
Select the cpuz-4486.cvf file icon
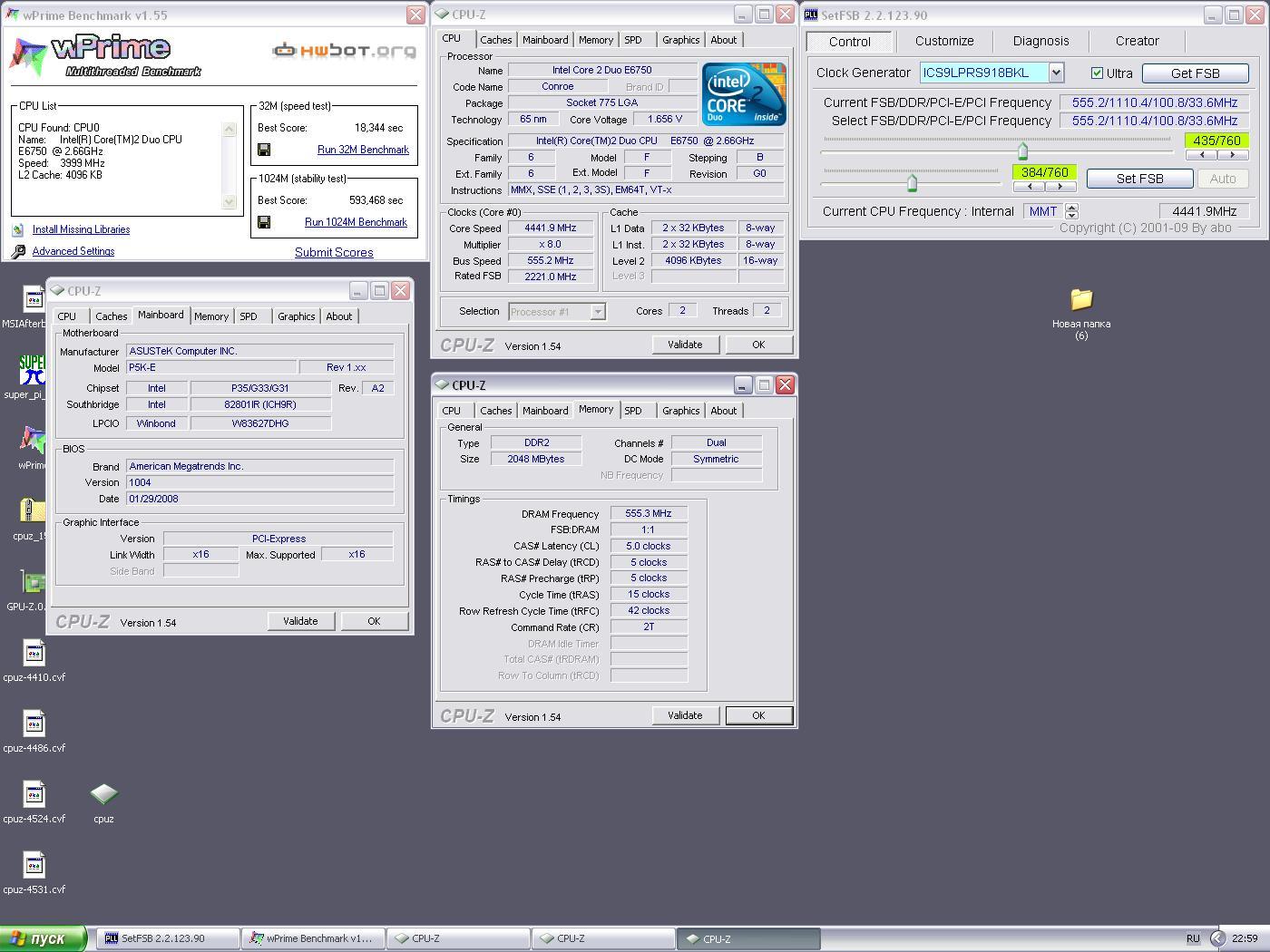34,724
